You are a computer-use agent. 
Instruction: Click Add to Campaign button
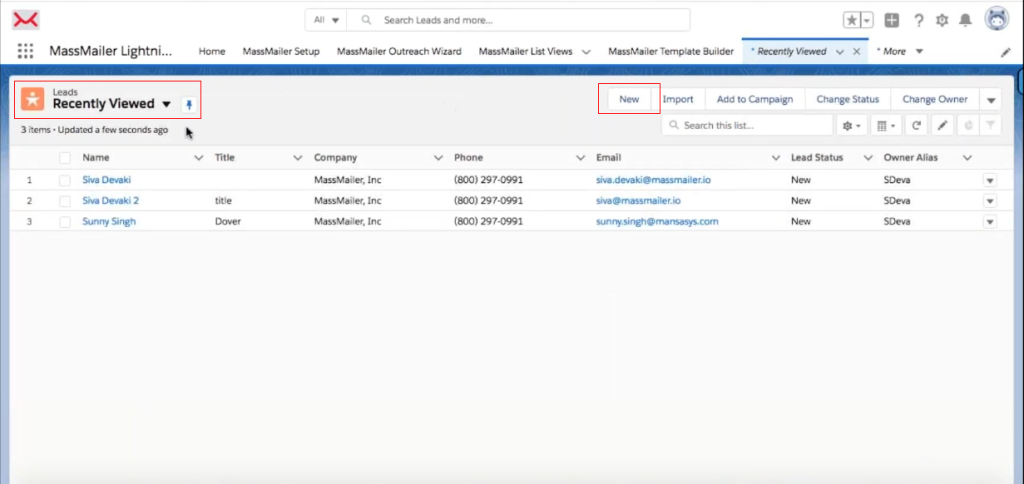coord(755,99)
